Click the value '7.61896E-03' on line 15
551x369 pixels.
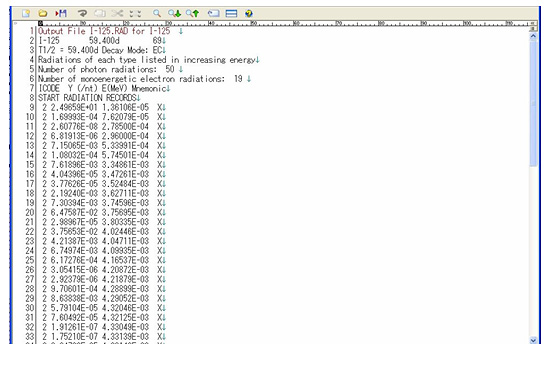coord(74,165)
